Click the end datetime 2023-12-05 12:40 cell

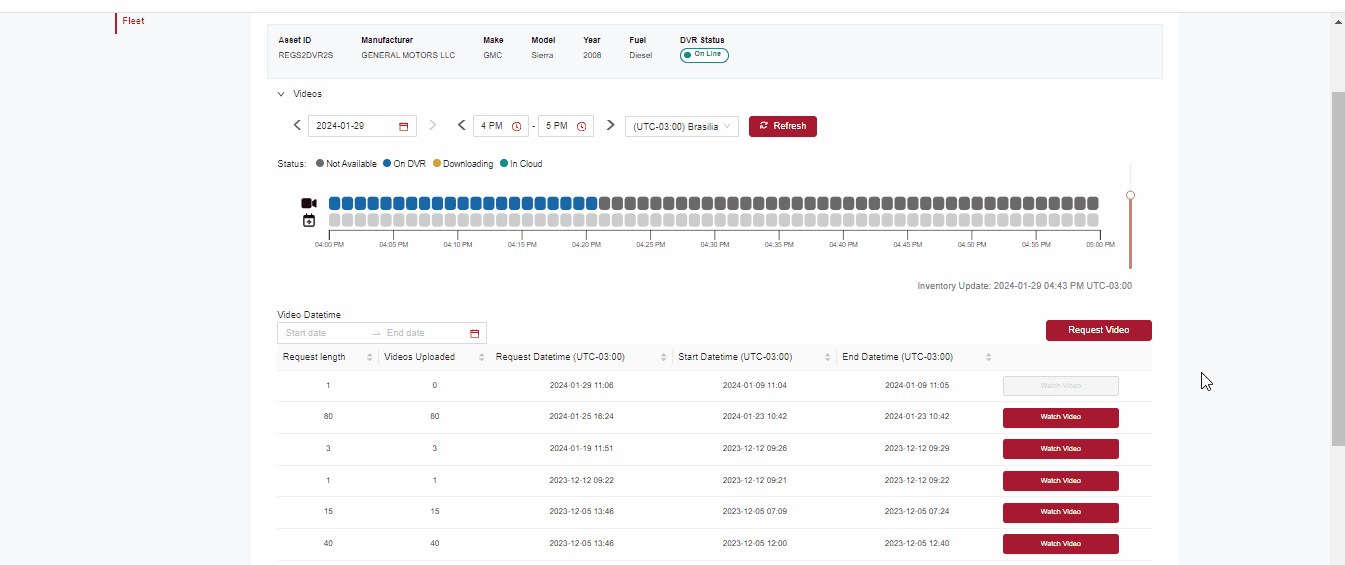click(x=917, y=543)
